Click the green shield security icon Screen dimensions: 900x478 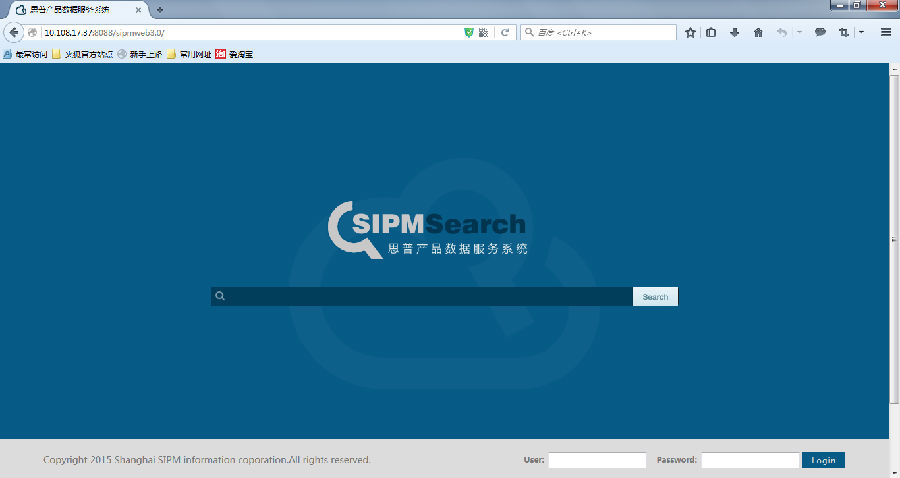point(469,33)
